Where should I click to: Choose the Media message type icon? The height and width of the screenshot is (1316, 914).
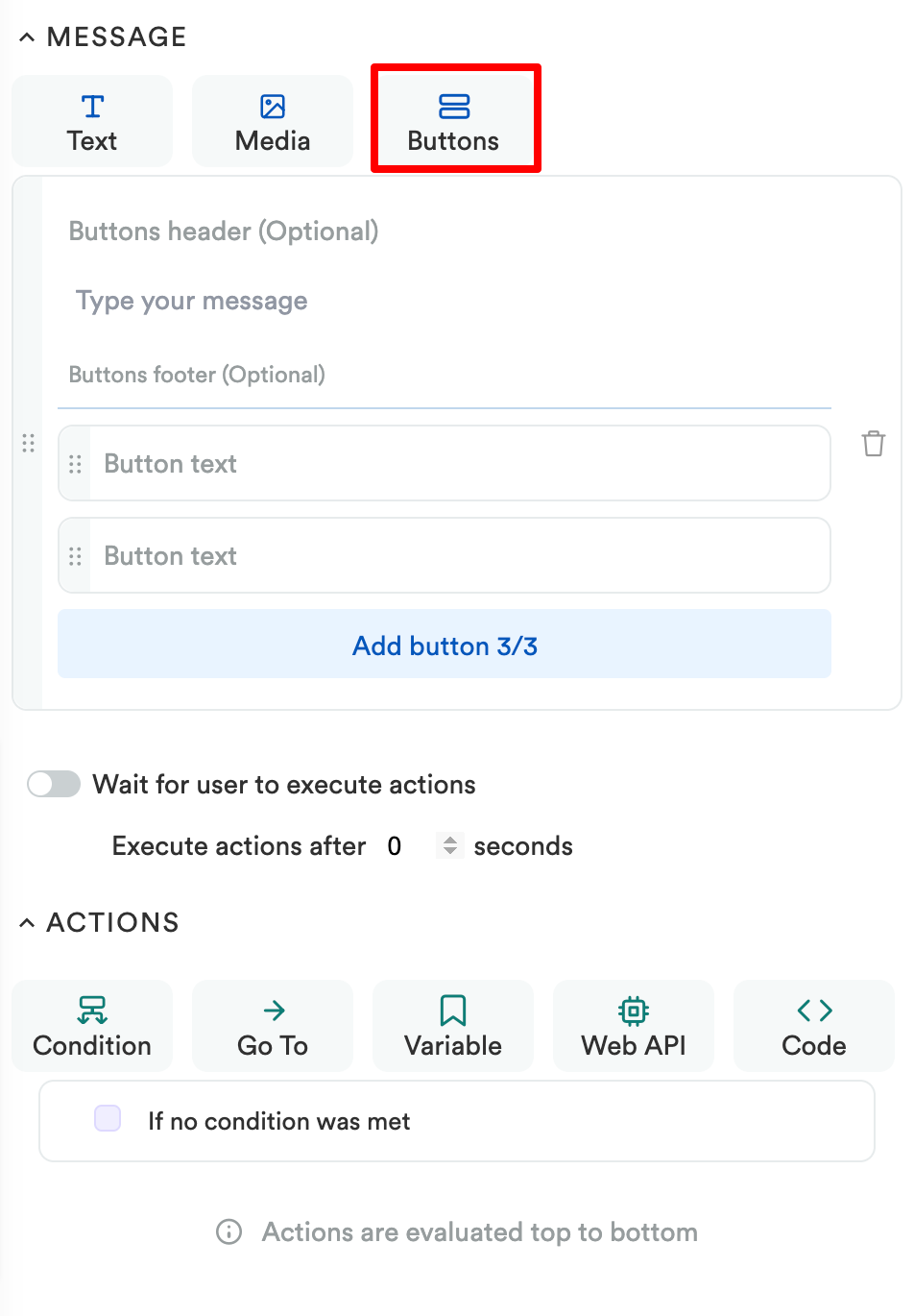point(273,106)
